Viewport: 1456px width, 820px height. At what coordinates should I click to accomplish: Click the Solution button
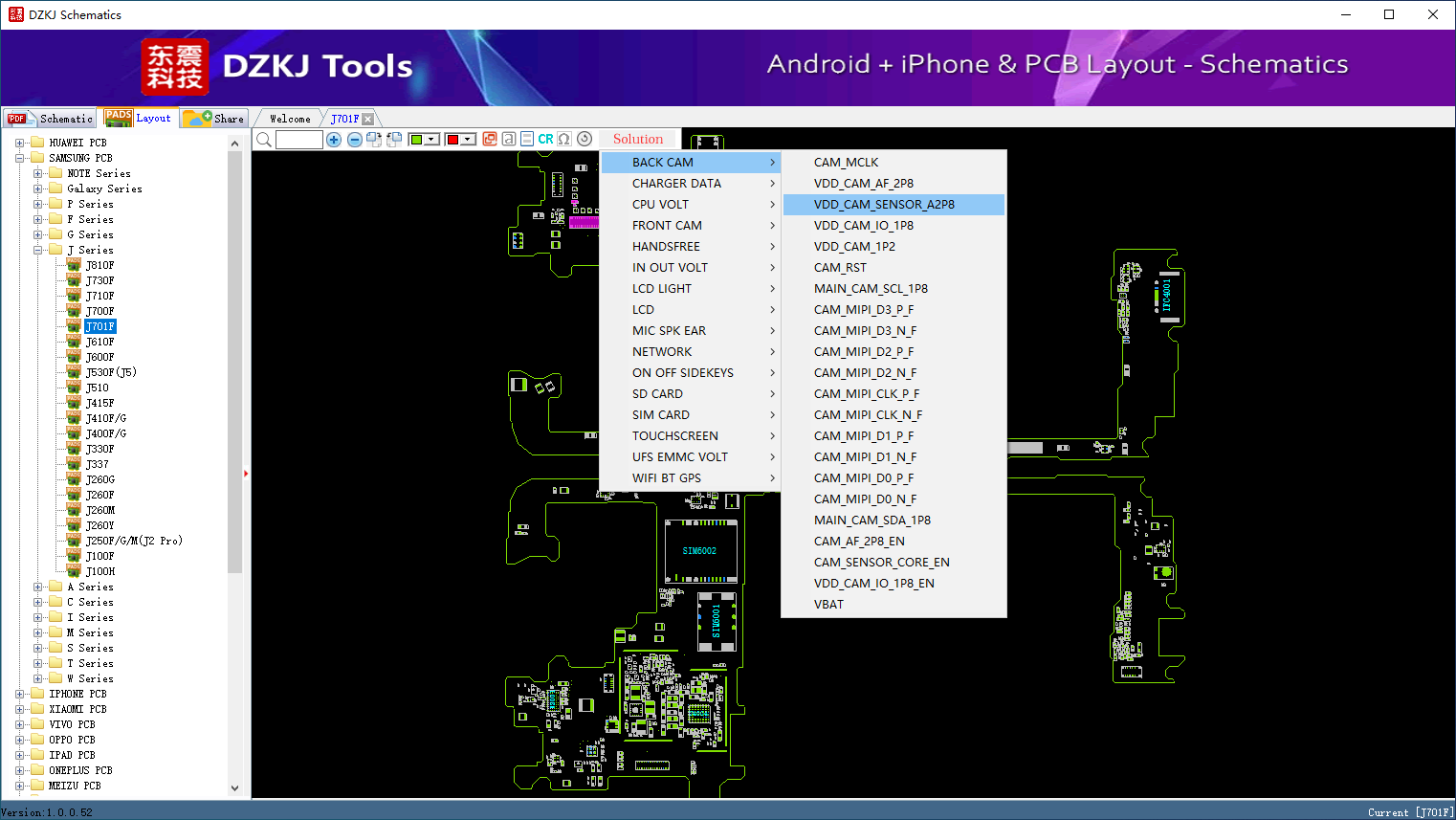pos(638,139)
